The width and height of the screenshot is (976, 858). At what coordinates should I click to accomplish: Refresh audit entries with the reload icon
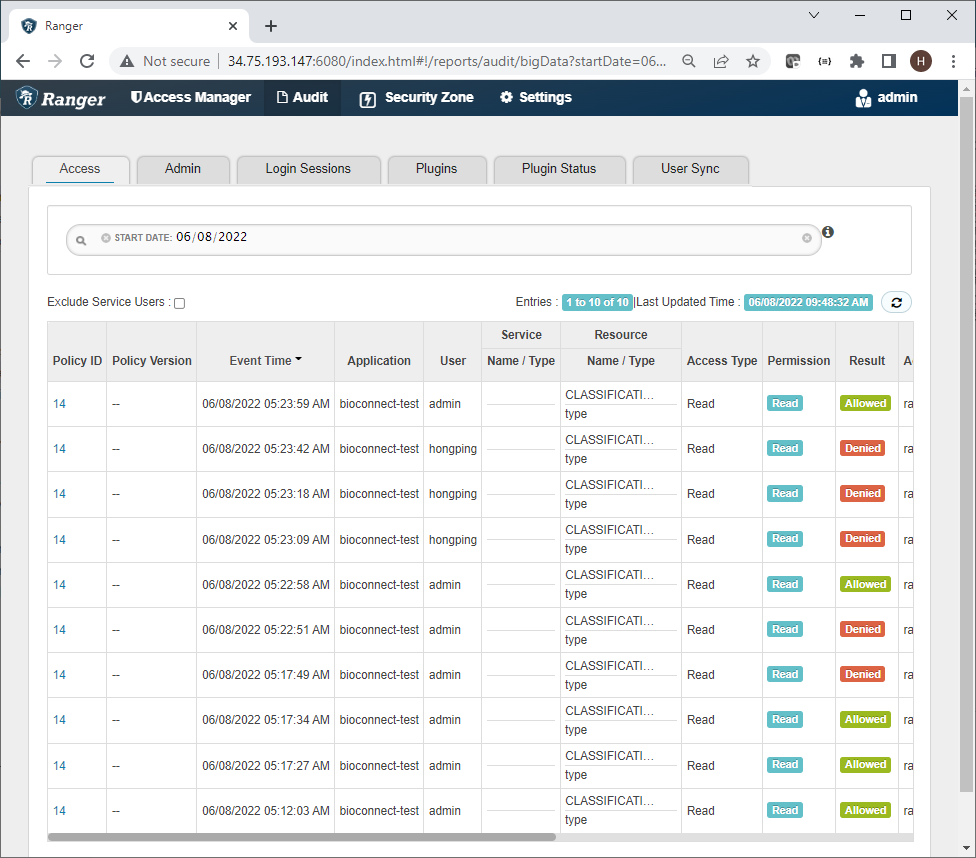coord(895,302)
